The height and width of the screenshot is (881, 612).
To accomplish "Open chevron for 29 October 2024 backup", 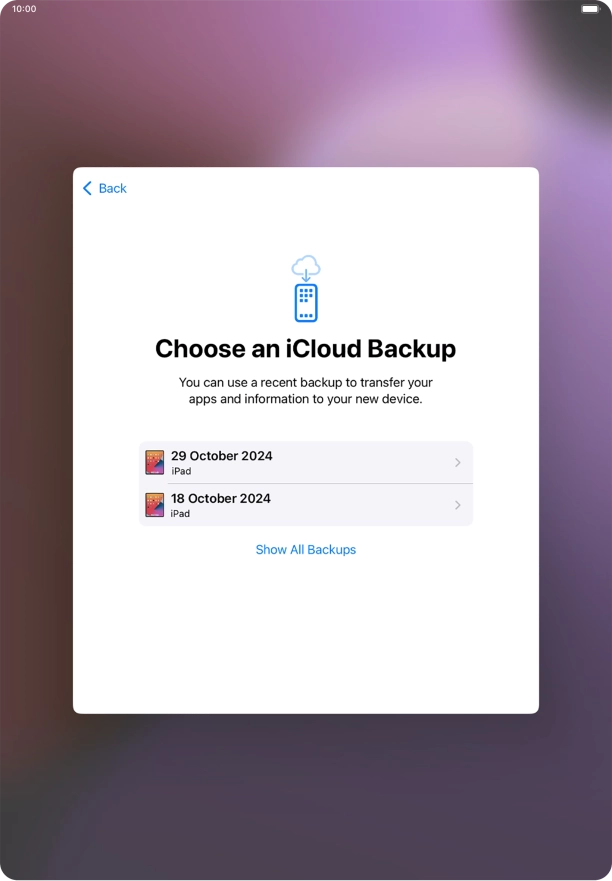I will coord(457,462).
